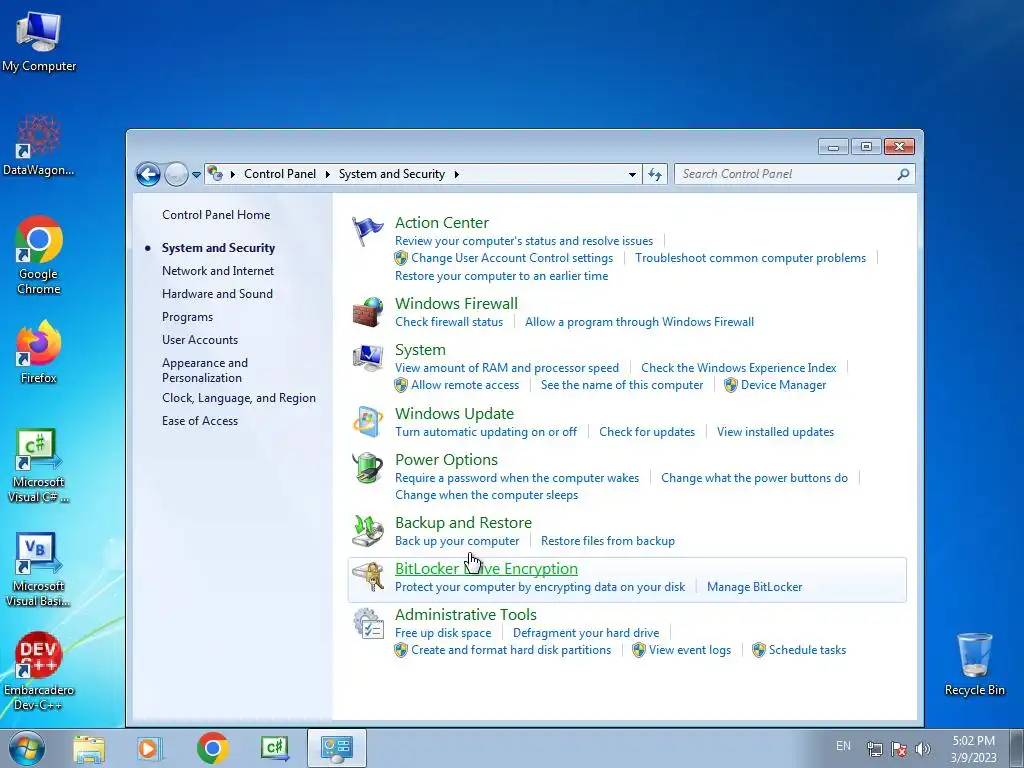Click the BitLocker keys icon
The image size is (1024, 768).
coord(368,577)
